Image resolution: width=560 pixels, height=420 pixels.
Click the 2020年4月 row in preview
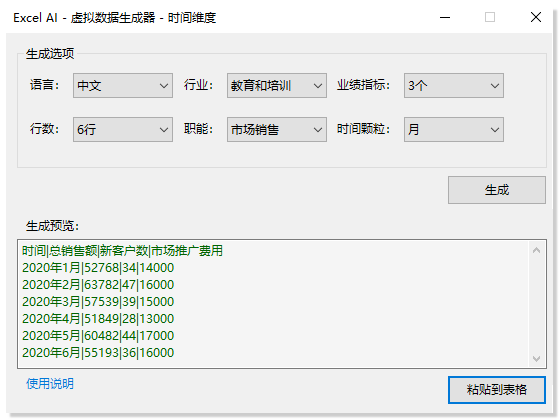pos(98,319)
